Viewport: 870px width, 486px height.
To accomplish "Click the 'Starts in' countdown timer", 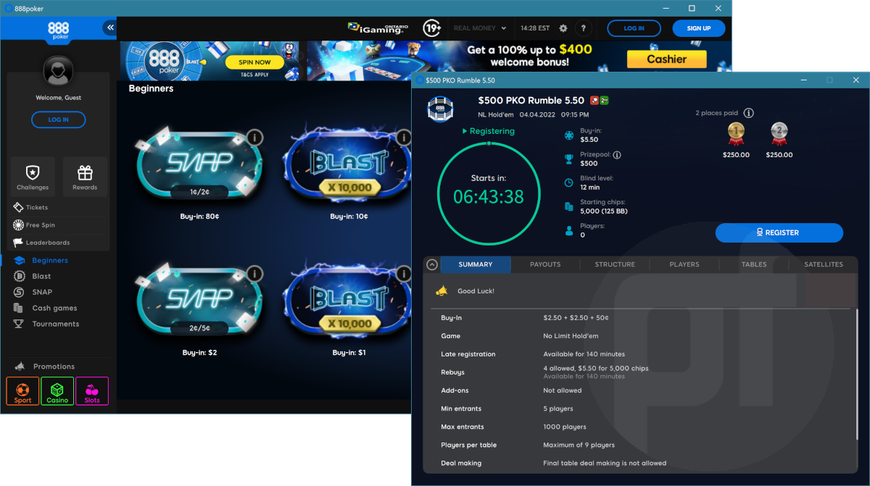I will (488, 193).
